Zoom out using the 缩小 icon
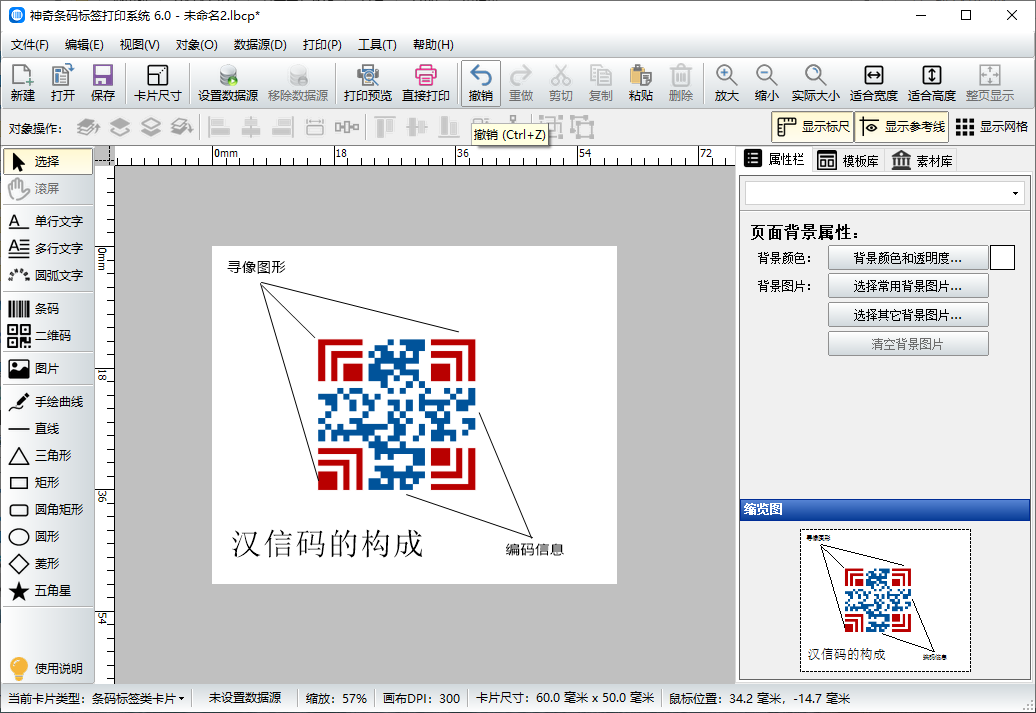Image resolution: width=1036 pixels, height=713 pixels. coord(766,83)
